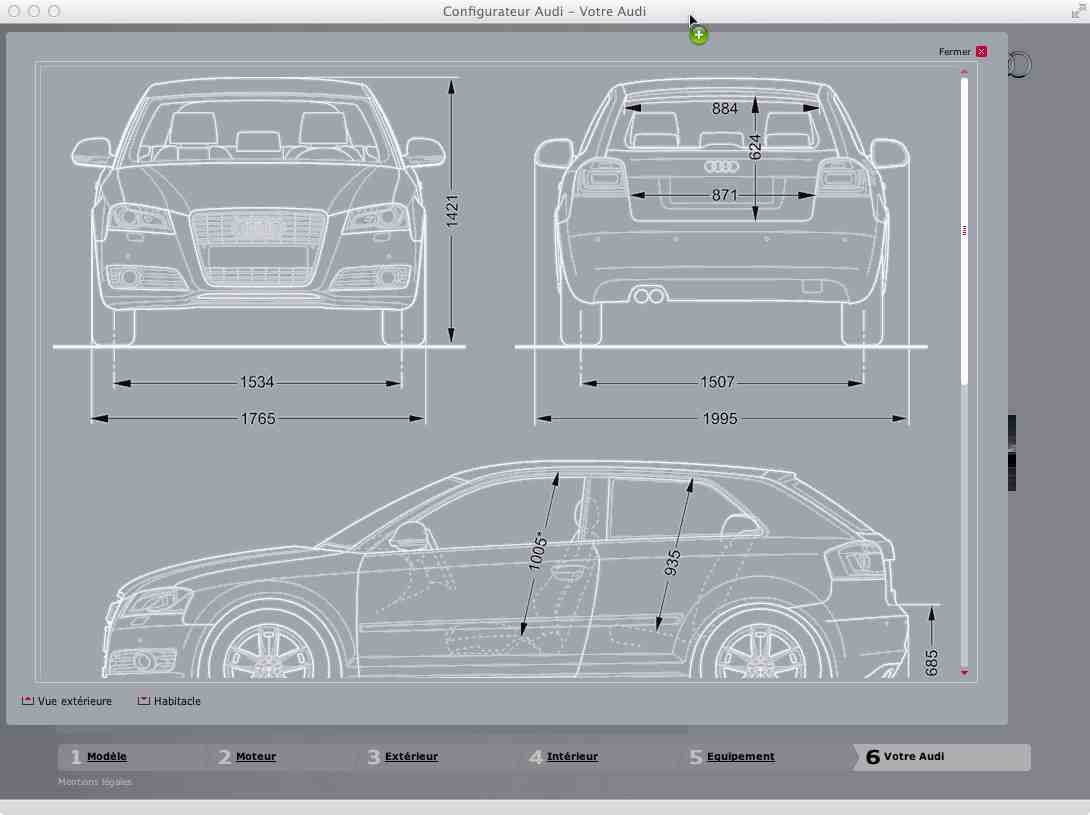This screenshot has width=1090, height=815.
Task: Click the 685 loading height value
Action: pos(932,663)
